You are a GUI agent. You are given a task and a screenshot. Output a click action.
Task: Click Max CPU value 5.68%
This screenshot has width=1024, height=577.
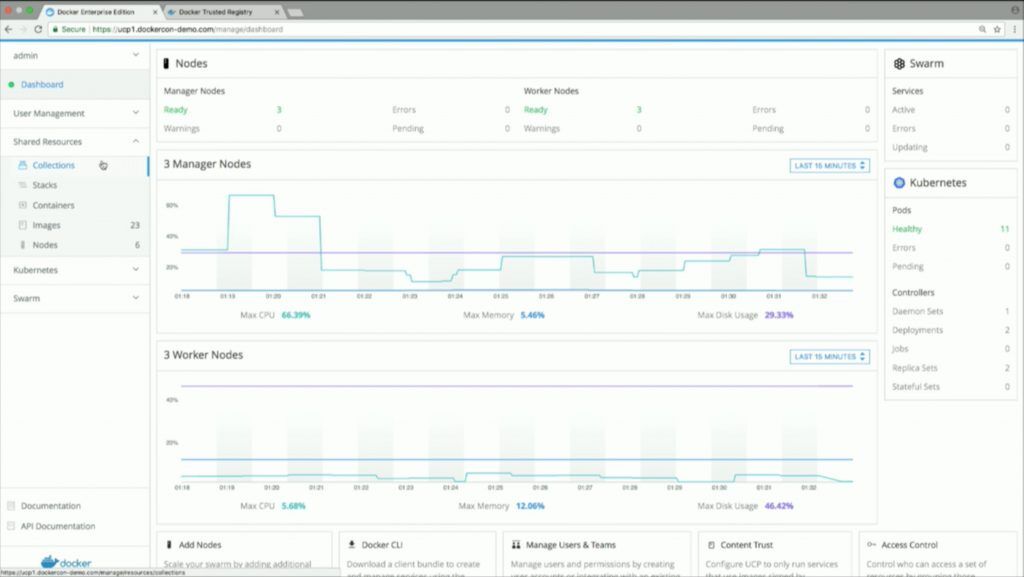click(x=293, y=506)
